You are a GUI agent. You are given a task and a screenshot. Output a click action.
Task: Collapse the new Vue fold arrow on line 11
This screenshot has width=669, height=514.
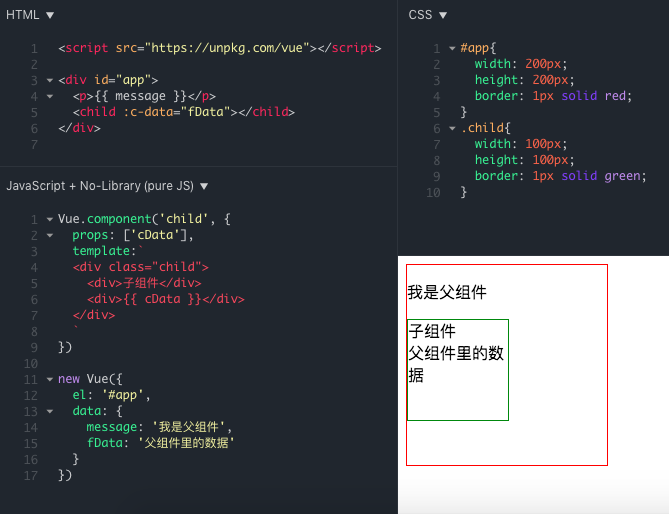(x=50, y=379)
